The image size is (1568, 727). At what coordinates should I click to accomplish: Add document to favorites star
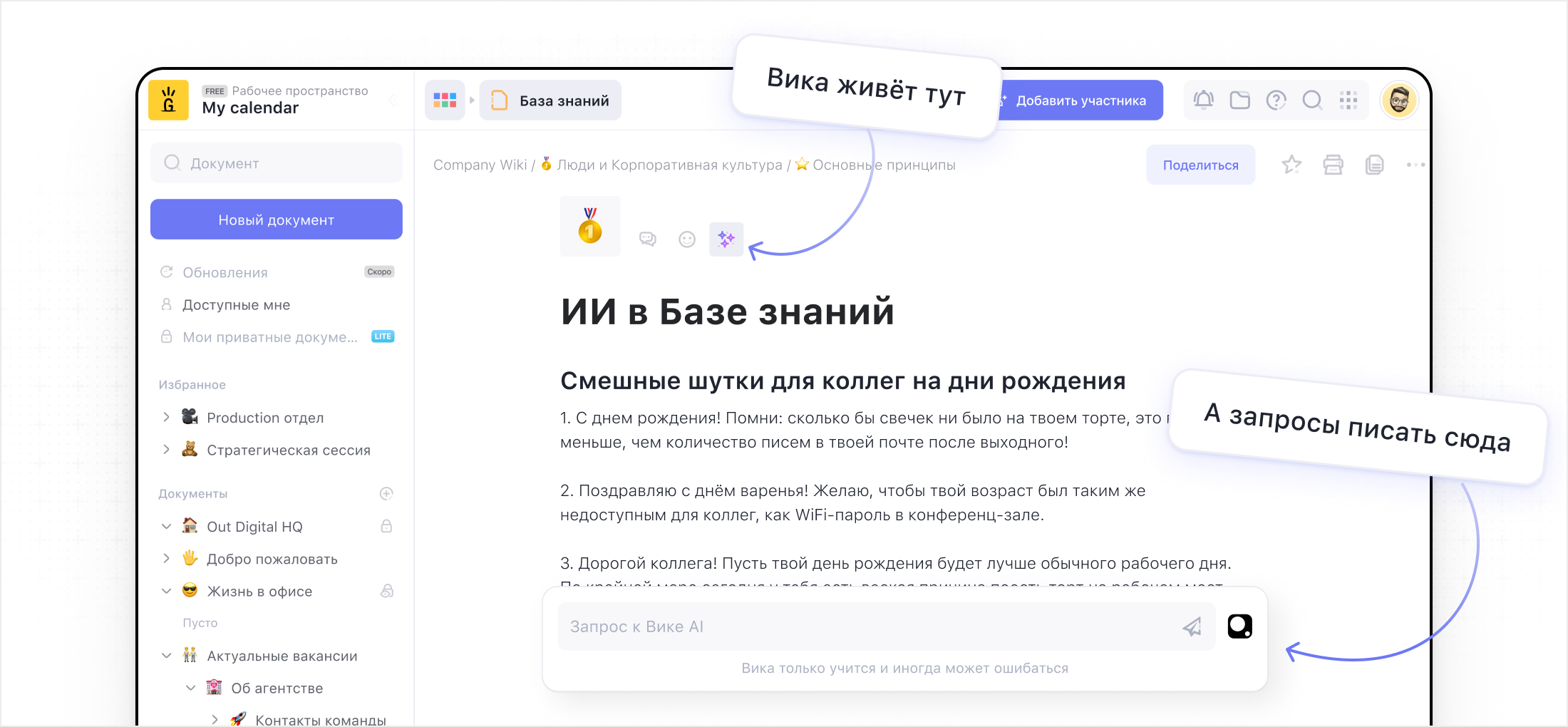[1291, 165]
